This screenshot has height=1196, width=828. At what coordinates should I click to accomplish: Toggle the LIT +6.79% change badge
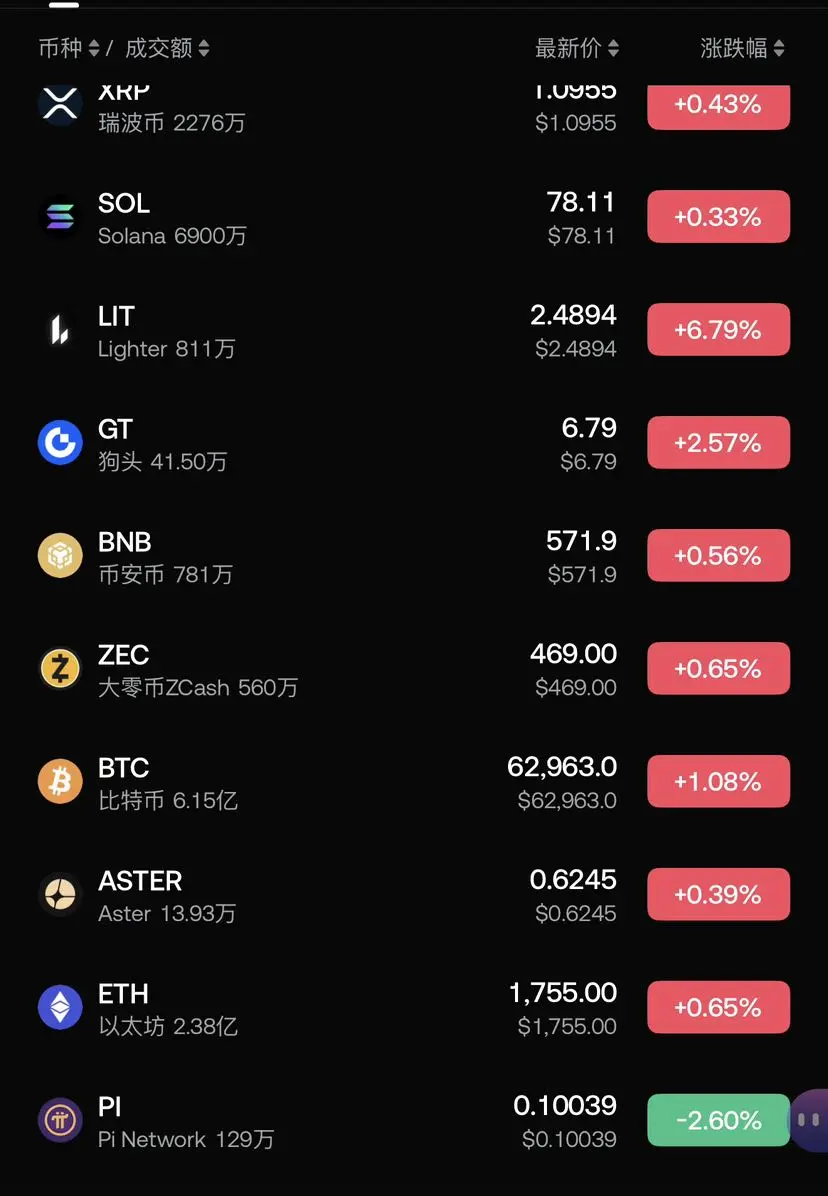[x=718, y=330]
